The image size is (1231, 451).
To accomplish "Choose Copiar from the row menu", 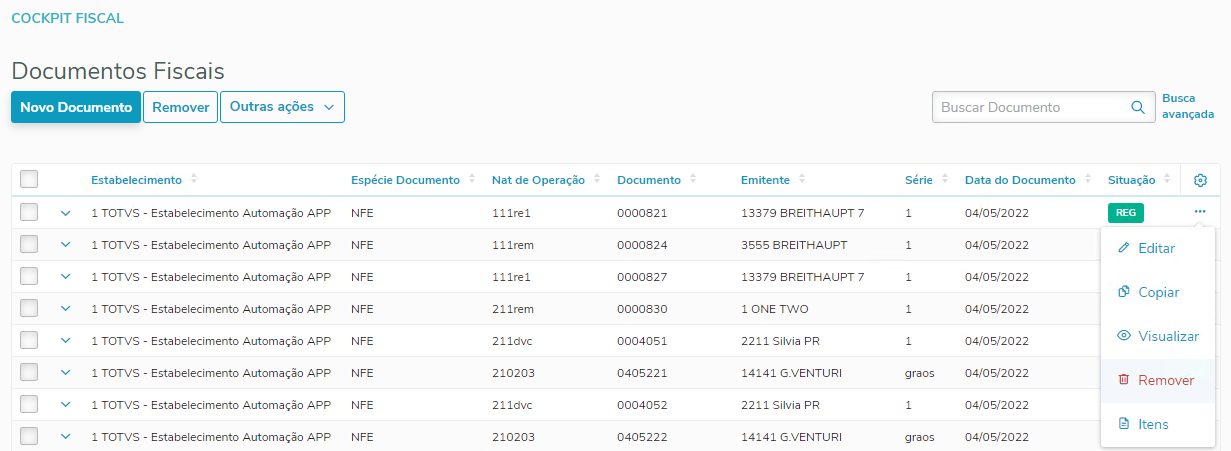I will pyautogui.click(x=1158, y=292).
